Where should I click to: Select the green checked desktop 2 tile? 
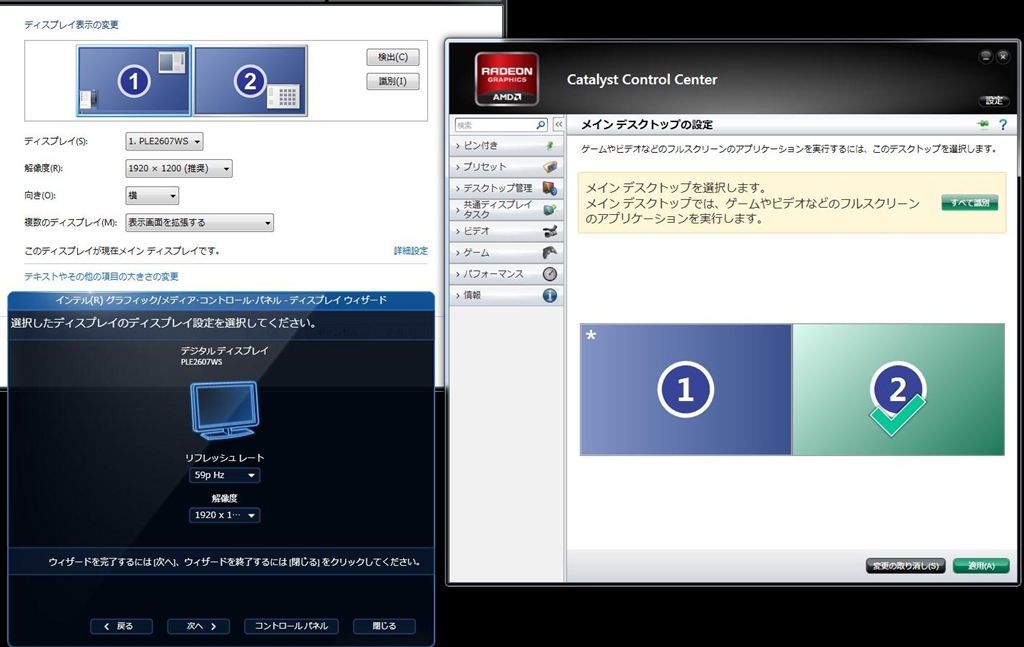pyautogui.click(x=898, y=389)
